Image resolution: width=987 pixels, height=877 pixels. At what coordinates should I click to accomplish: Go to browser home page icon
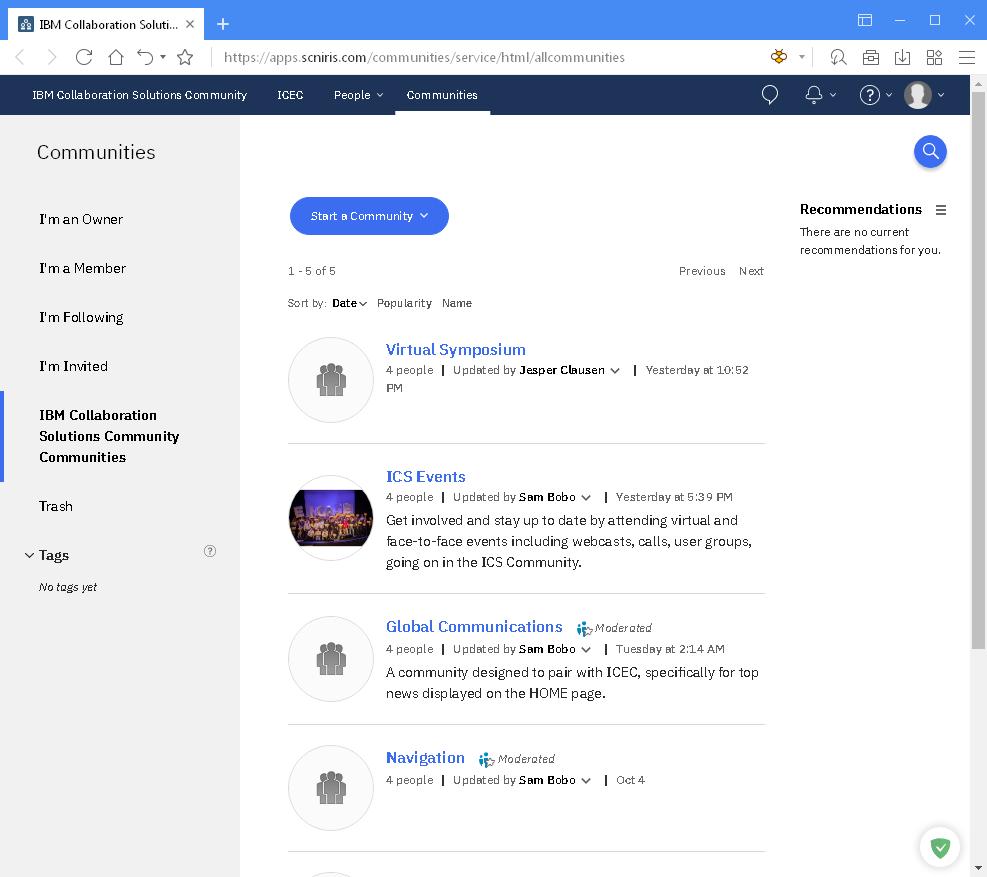pyautogui.click(x=116, y=57)
